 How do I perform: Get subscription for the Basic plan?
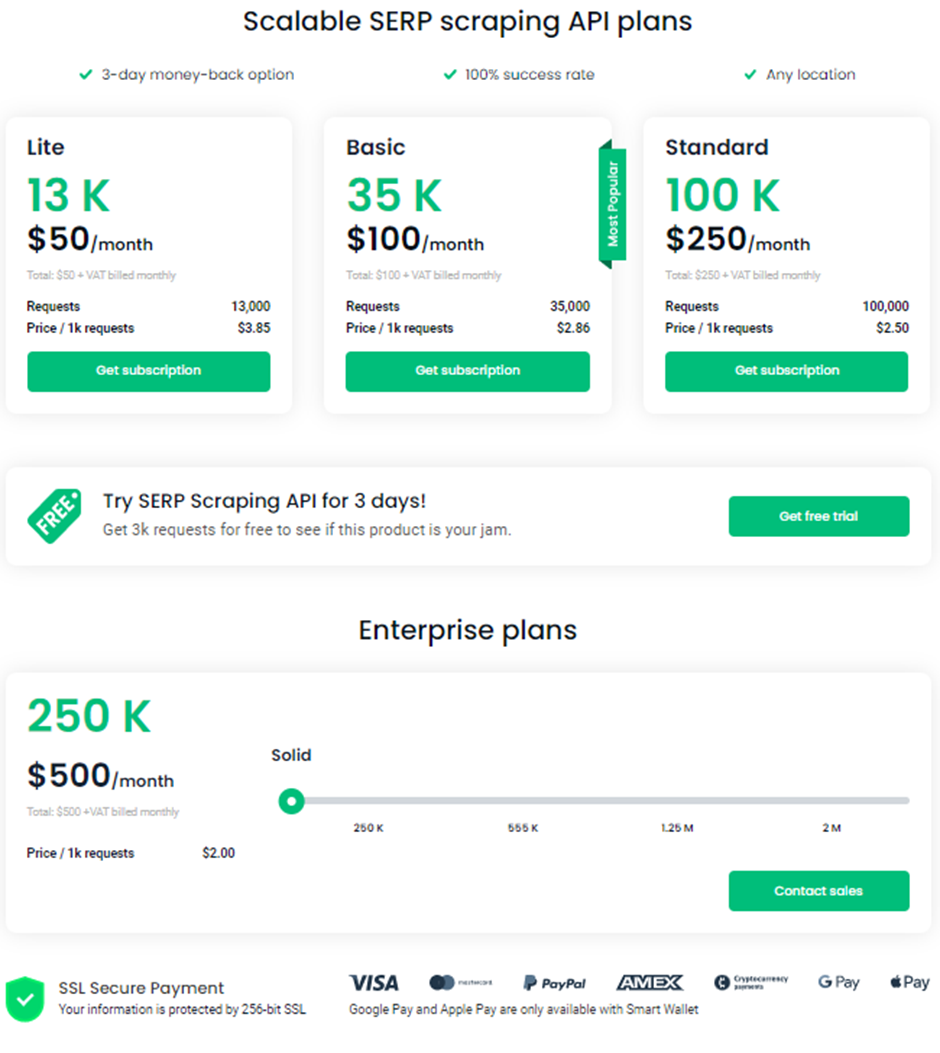(467, 371)
